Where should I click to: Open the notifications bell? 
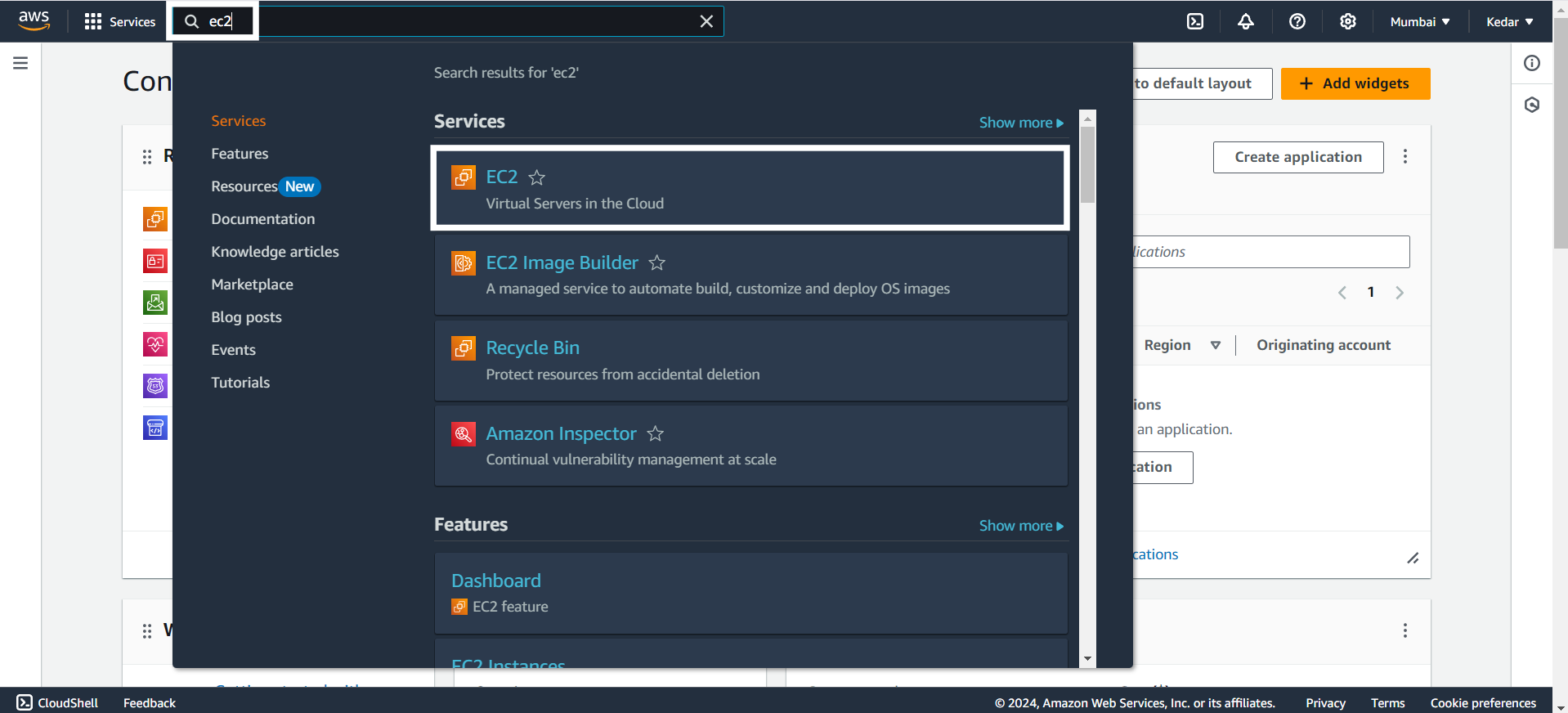click(x=1245, y=21)
